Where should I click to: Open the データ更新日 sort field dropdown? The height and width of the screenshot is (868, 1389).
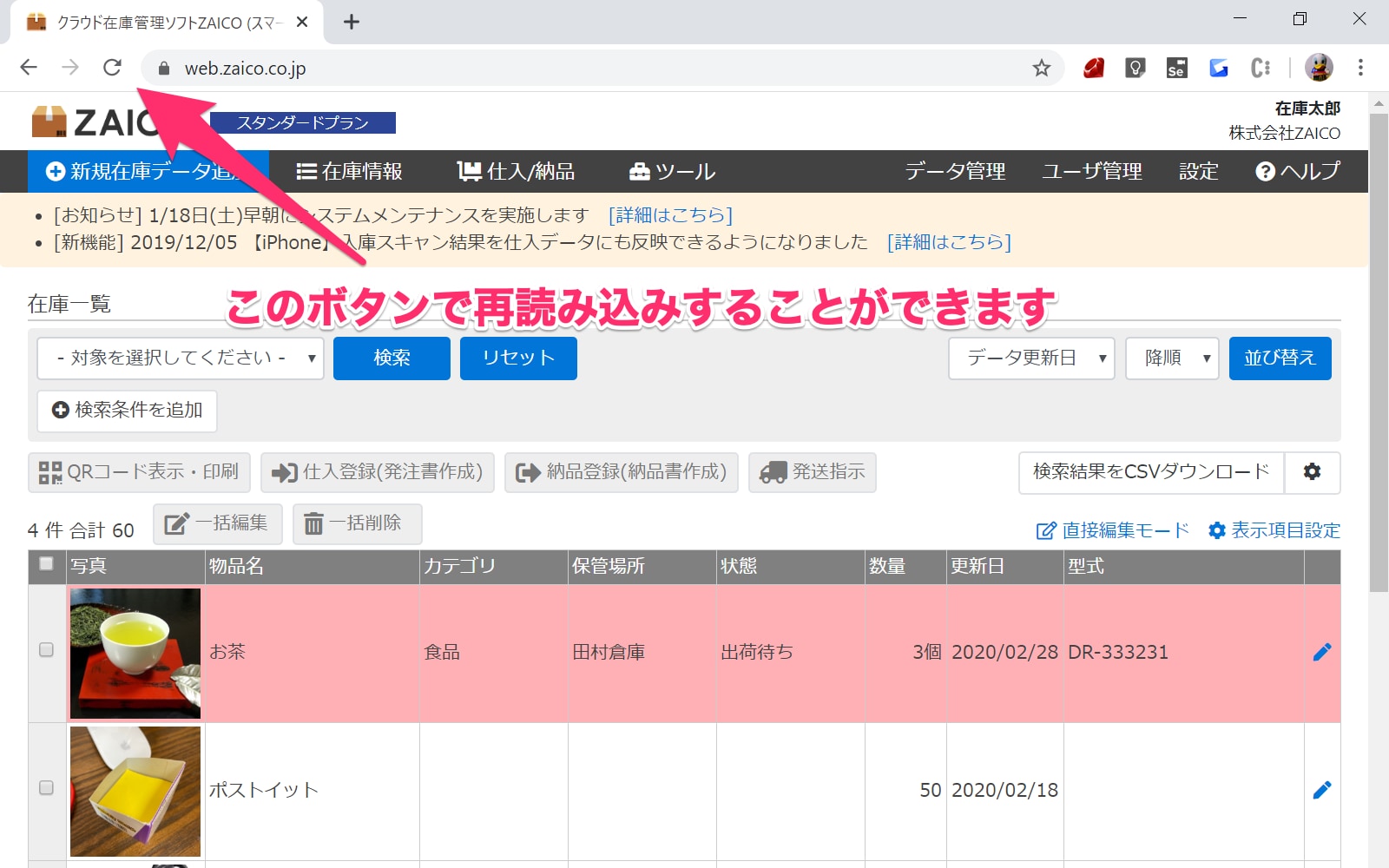click(1032, 358)
